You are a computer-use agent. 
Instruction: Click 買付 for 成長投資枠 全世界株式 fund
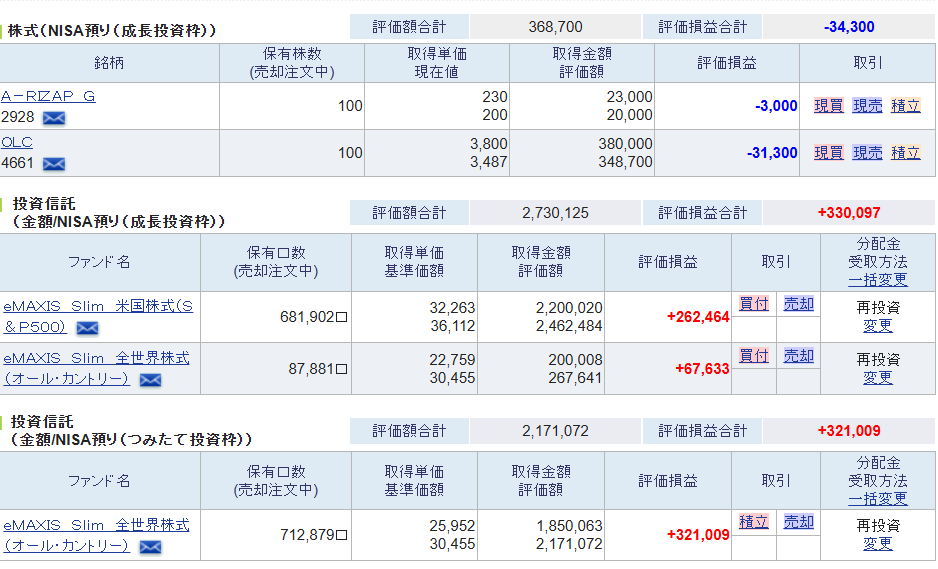coord(754,356)
